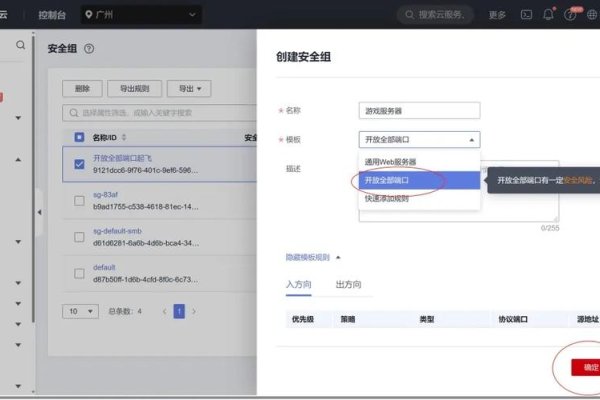Viewport: 600px width, 400px height.
Task: Click the 导出规则 button
Action: click(x=135, y=88)
